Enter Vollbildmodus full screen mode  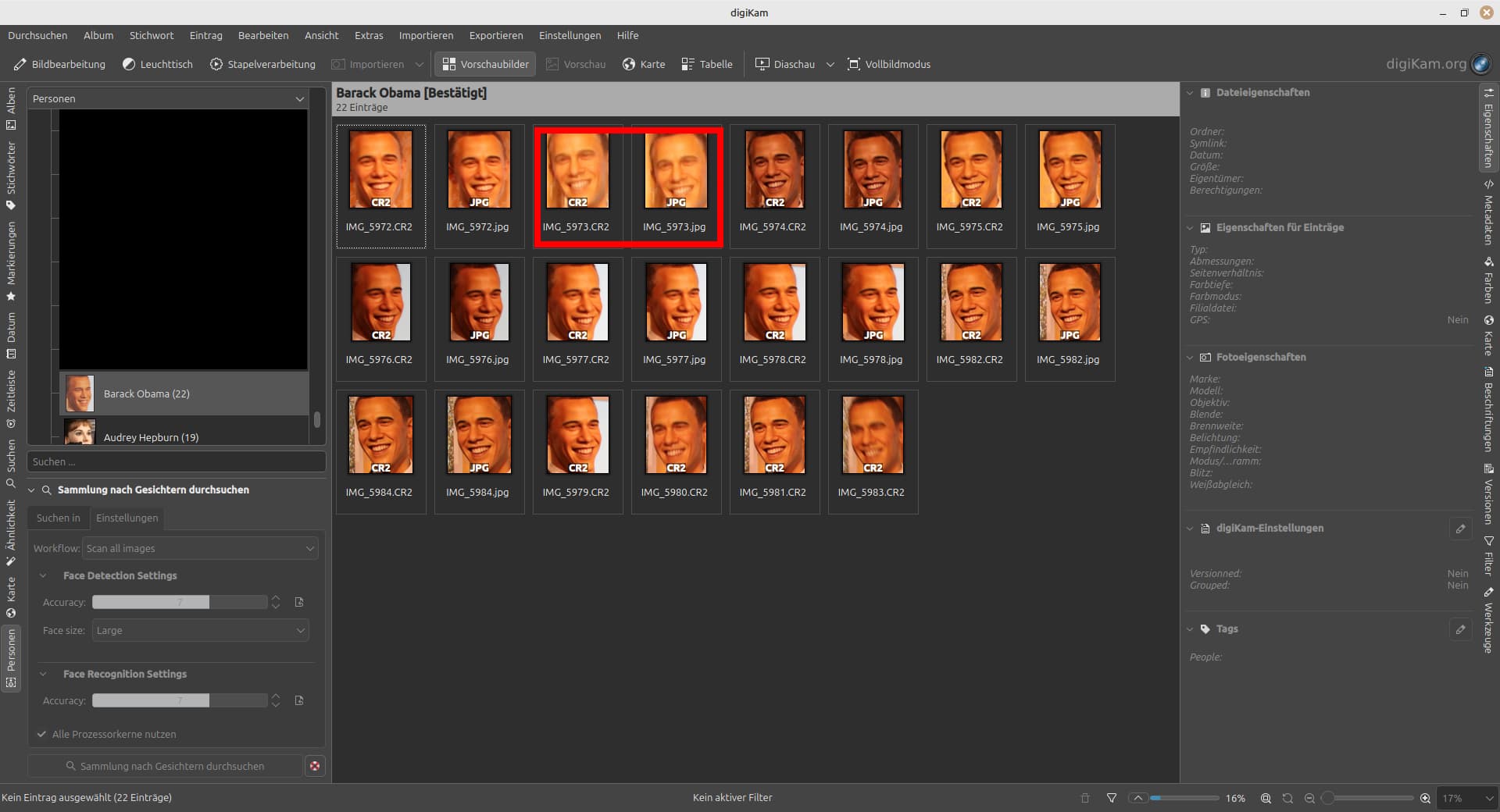pyautogui.click(x=889, y=64)
